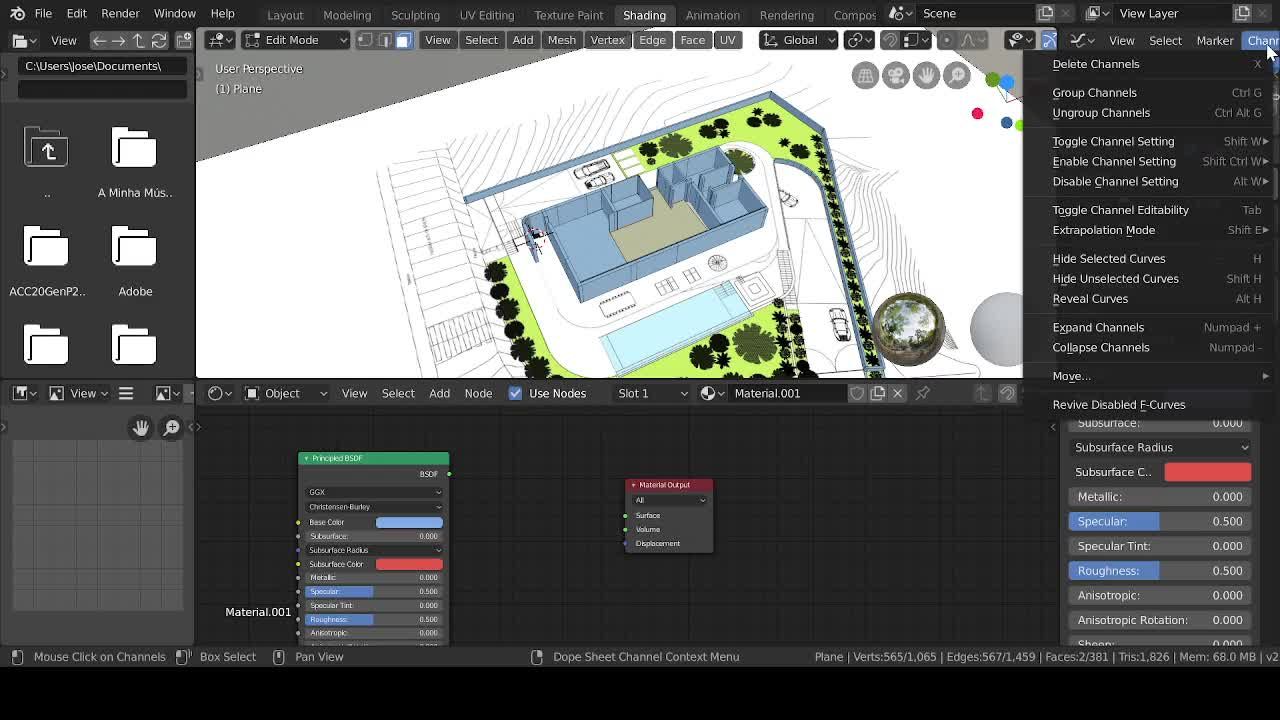Toggle the viewport grid/ortho icon
The image size is (1280, 720).
(864, 74)
